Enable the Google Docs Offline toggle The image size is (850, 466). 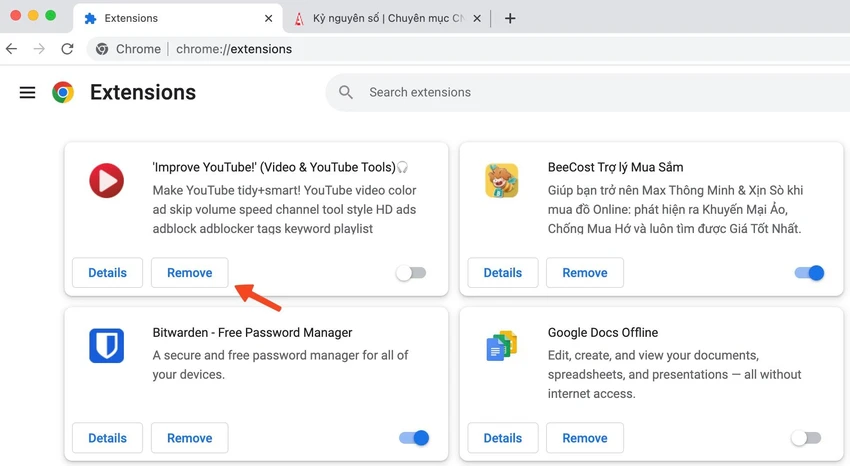[x=806, y=438]
